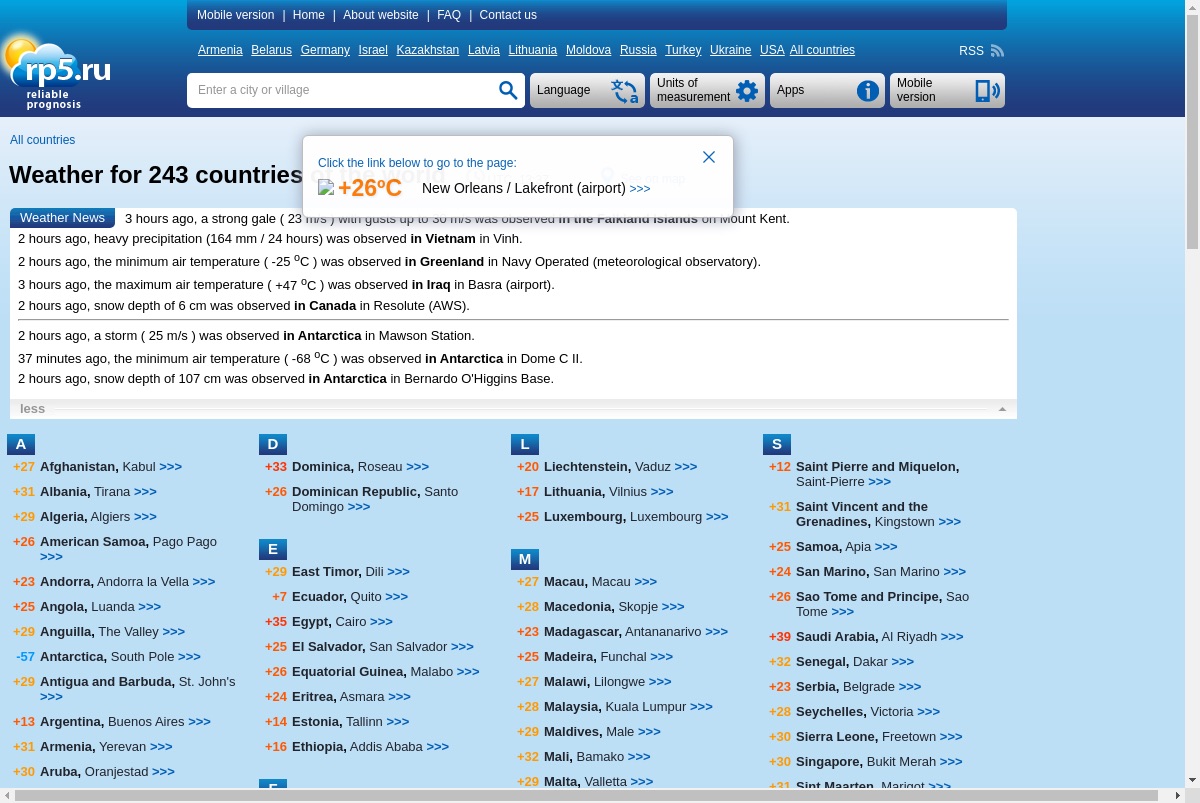Click the horizontal scrollbar thumb
The height and width of the screenshot is (803, 1200).
point(586,796)
